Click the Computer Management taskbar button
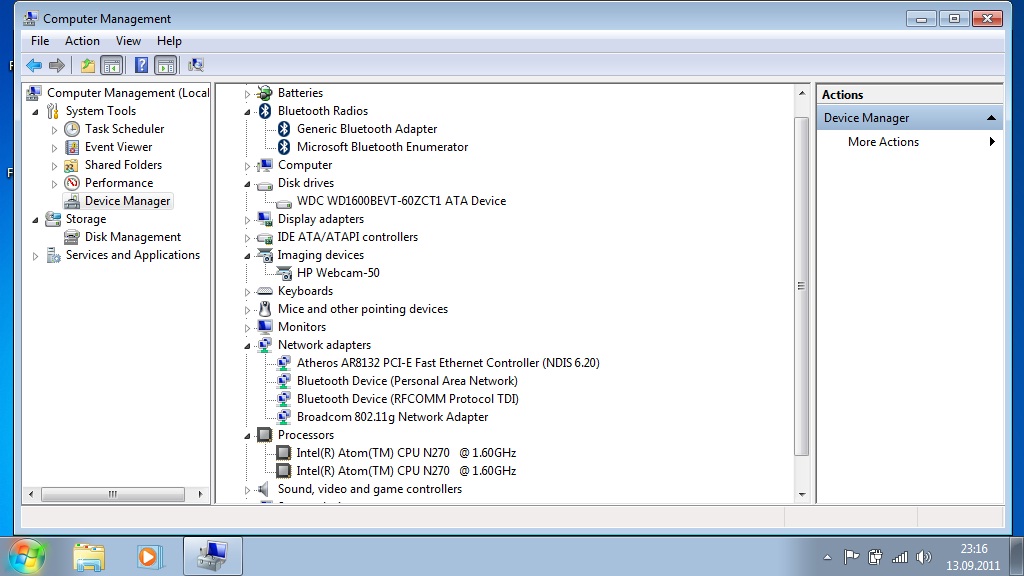This screenshot has width=1024, height=576. click(213, 556)
